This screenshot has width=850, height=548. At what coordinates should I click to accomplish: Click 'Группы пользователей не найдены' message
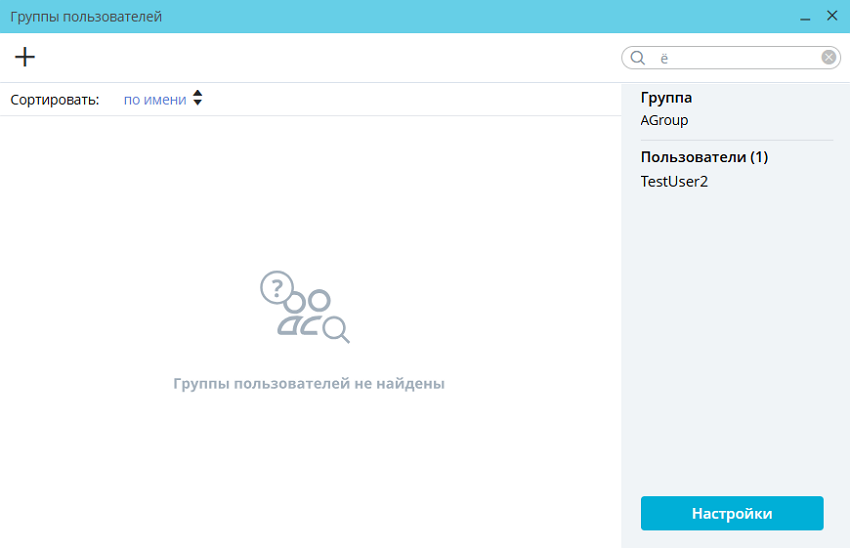308,383
